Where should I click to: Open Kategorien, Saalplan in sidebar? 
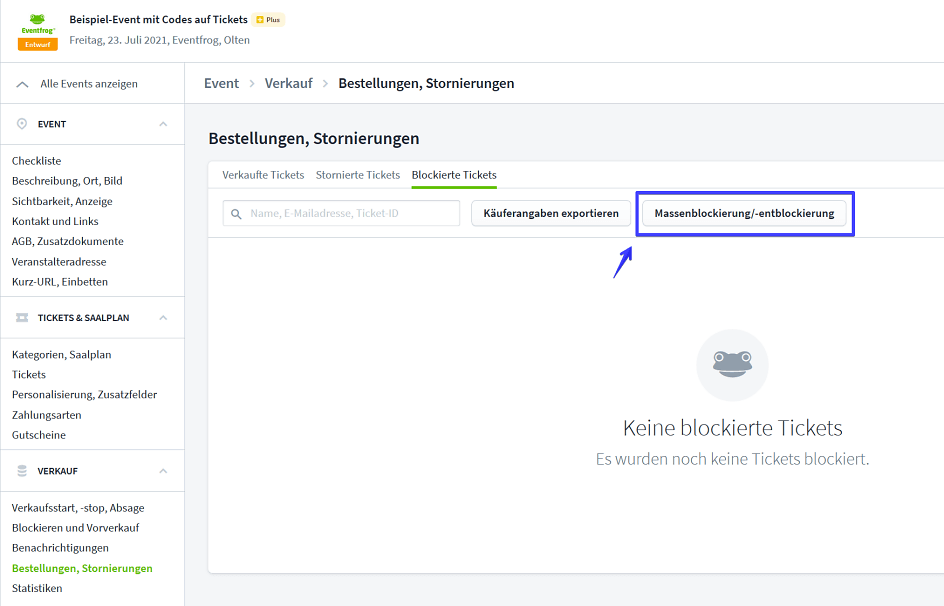pos(61,355)
